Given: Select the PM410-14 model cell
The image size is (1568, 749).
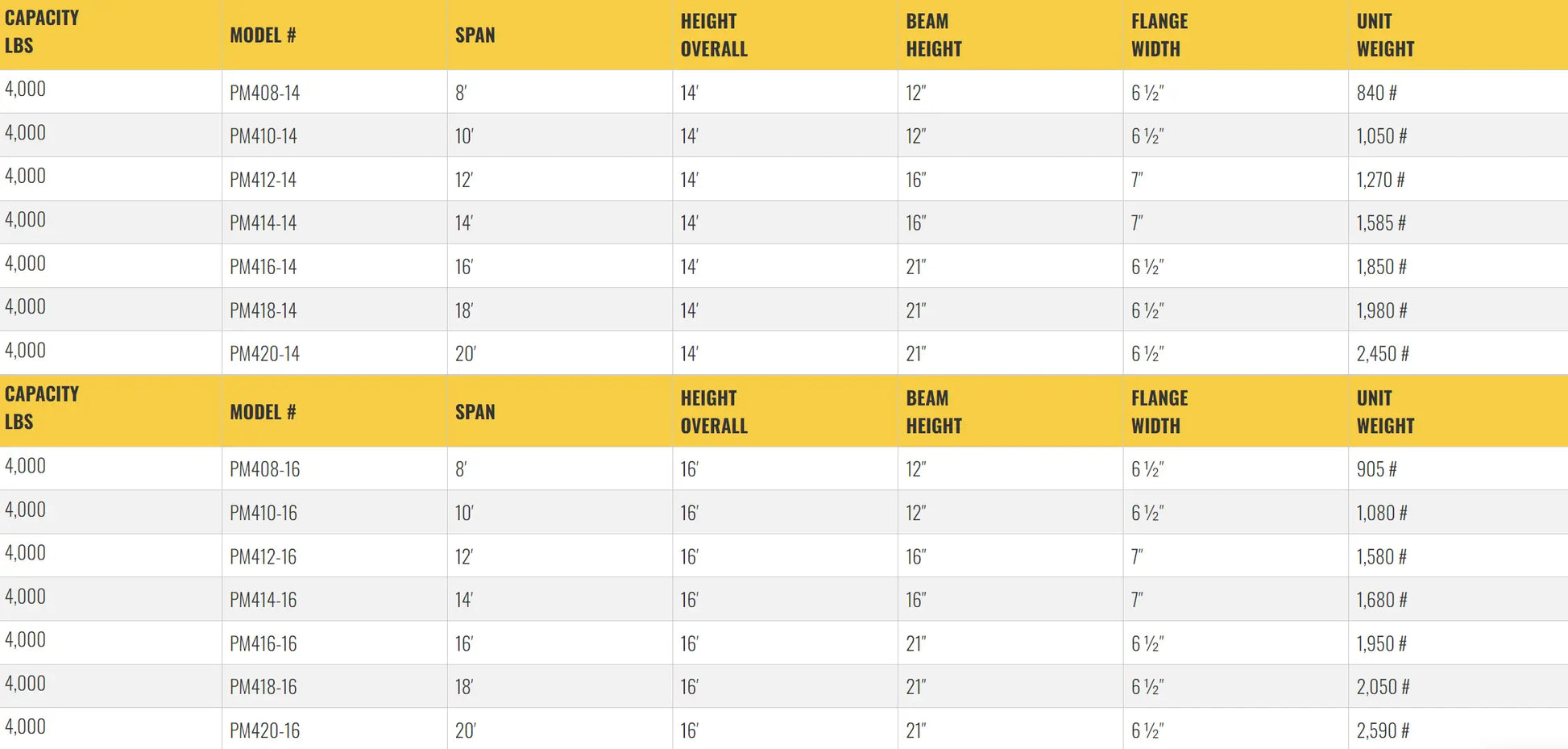Looking at the screenshot, I should 263,136.
